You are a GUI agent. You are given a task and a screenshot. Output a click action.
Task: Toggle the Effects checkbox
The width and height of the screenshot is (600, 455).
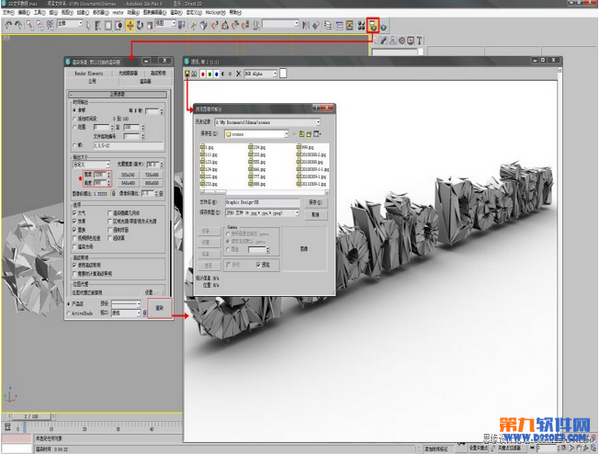75,221
